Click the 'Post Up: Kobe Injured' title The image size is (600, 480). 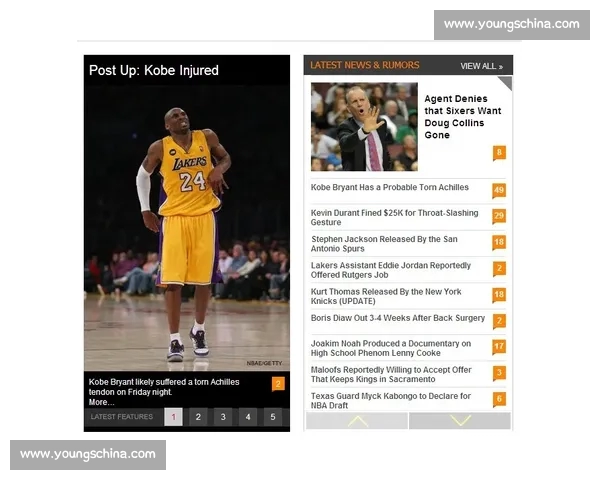pos(154,70)
